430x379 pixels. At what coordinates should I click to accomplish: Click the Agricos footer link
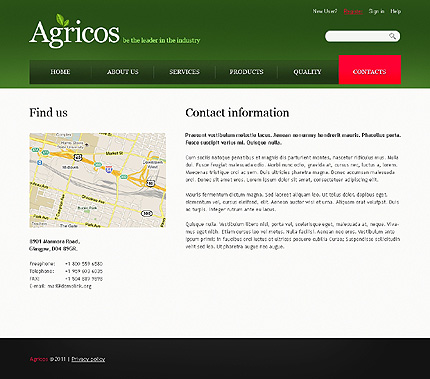click(x=39, y=359)
